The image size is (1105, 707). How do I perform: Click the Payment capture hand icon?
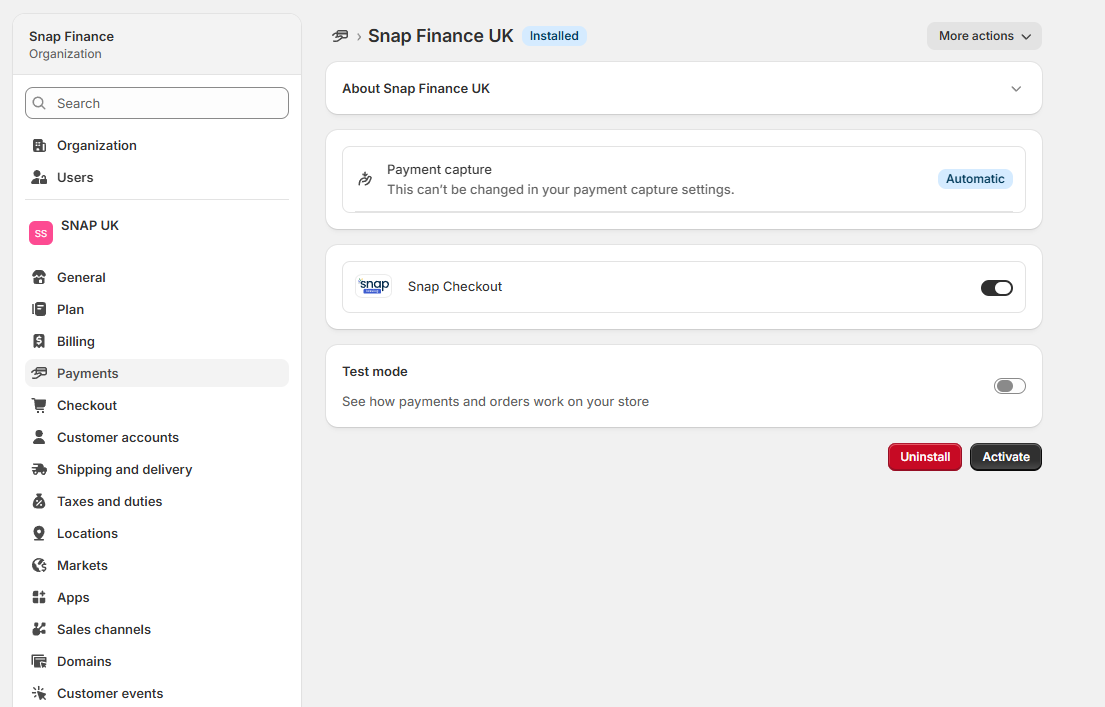[x=365, y=179]
